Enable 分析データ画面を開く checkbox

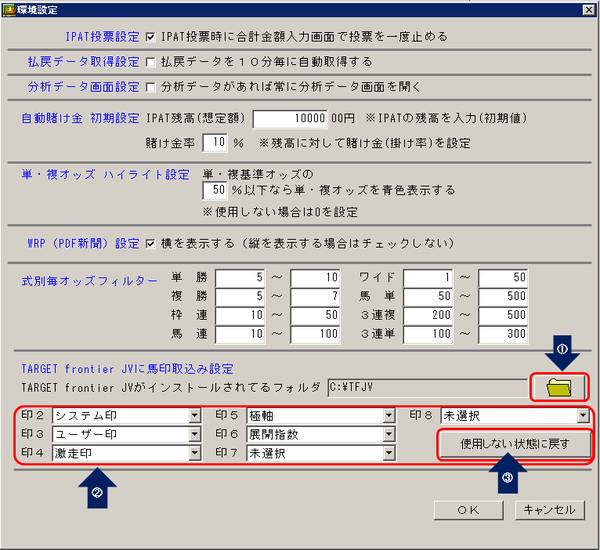[x=150, y=87]
